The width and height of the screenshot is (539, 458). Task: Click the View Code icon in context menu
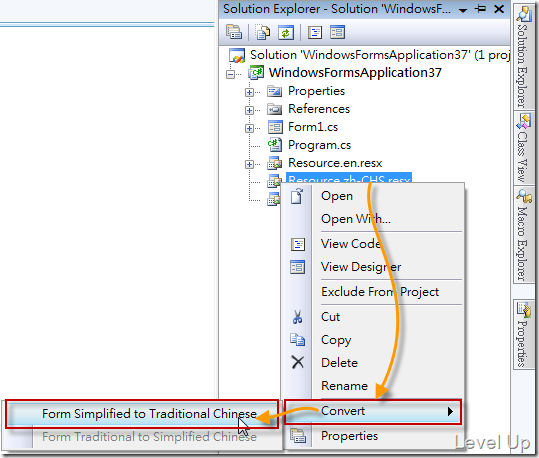click(x=298, y=244)
